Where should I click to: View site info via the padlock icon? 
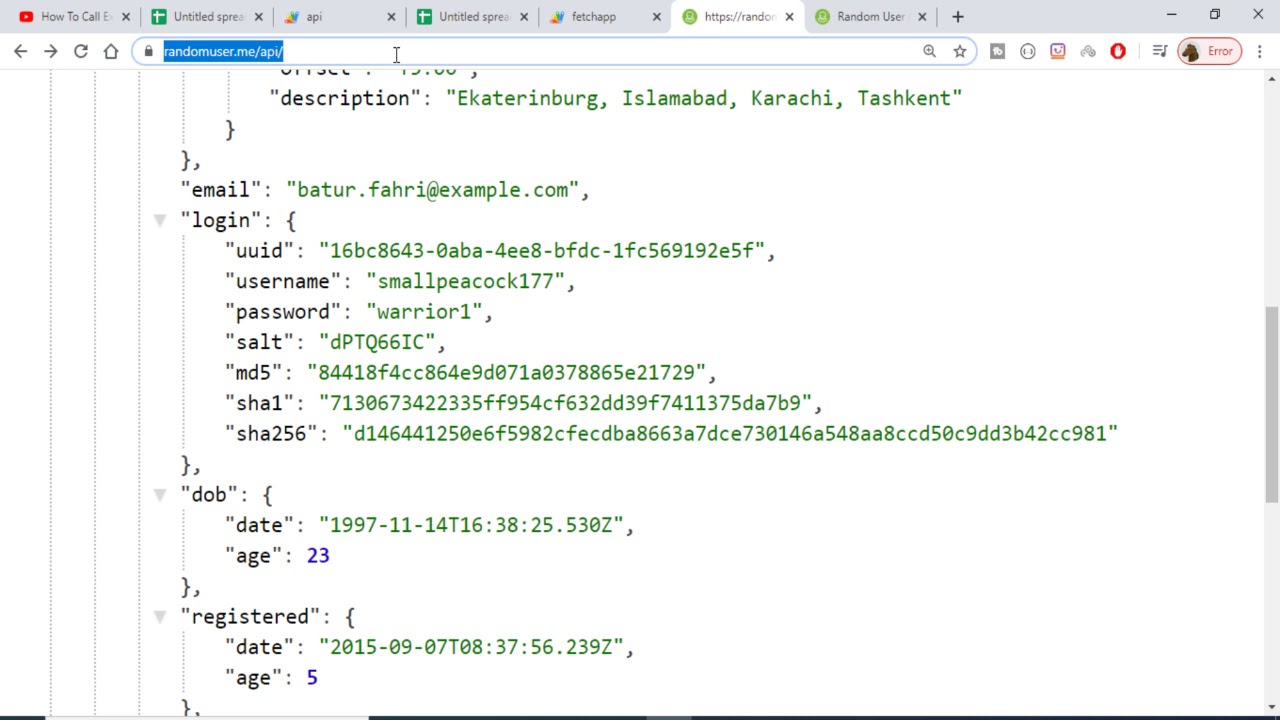(x=148, y=51)
